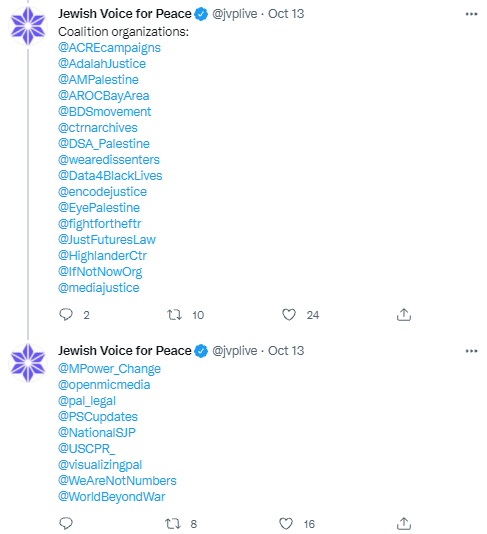Open the avatar on the second tweet
The image size is (487, 534).
click(28, 362)
